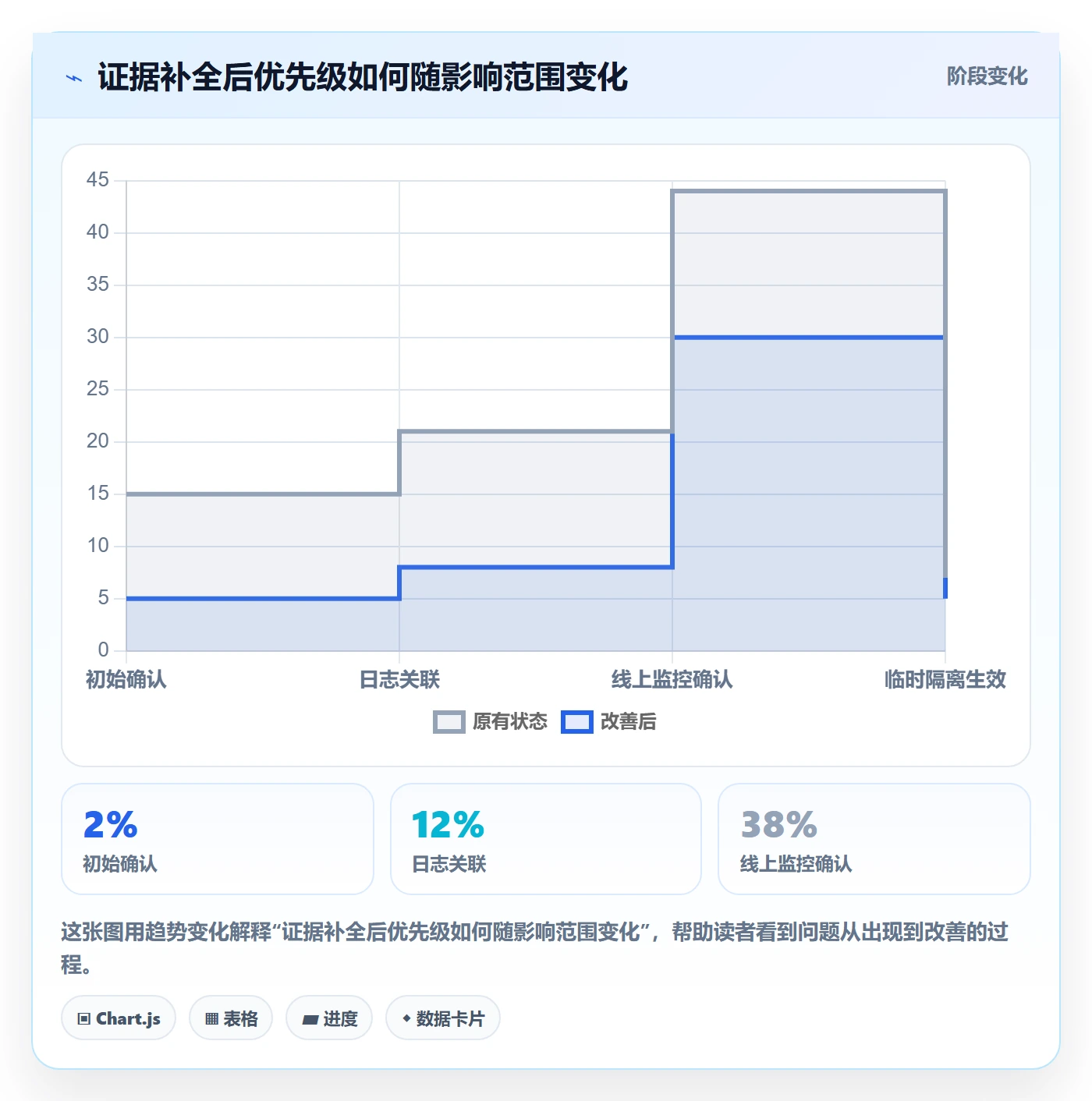Click the bar icon in 进度 chip
1092x1101 pixels.
point(310,1019)
